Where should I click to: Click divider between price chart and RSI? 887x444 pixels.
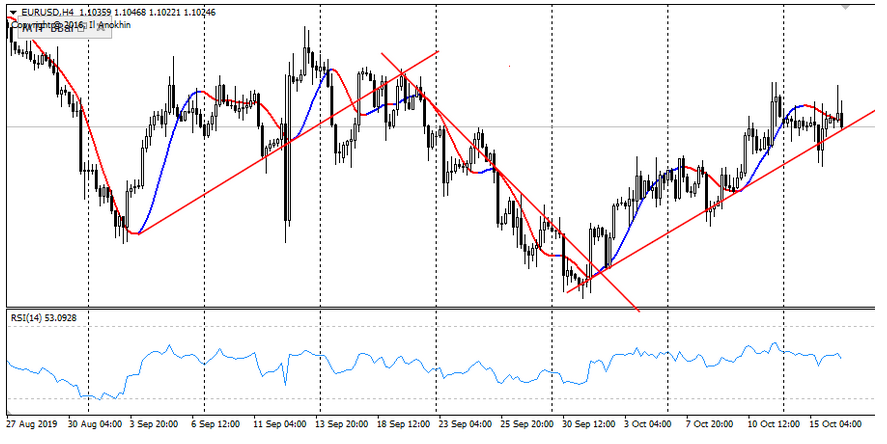440,307
